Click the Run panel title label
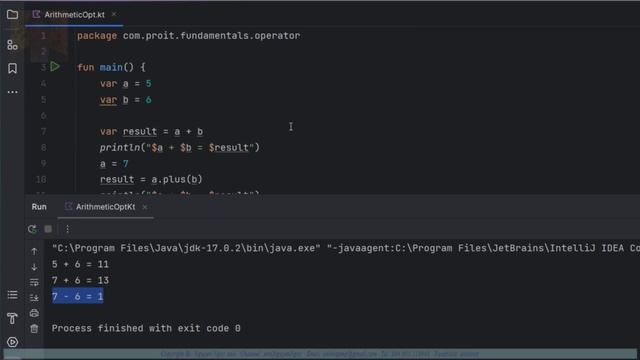 39,207
